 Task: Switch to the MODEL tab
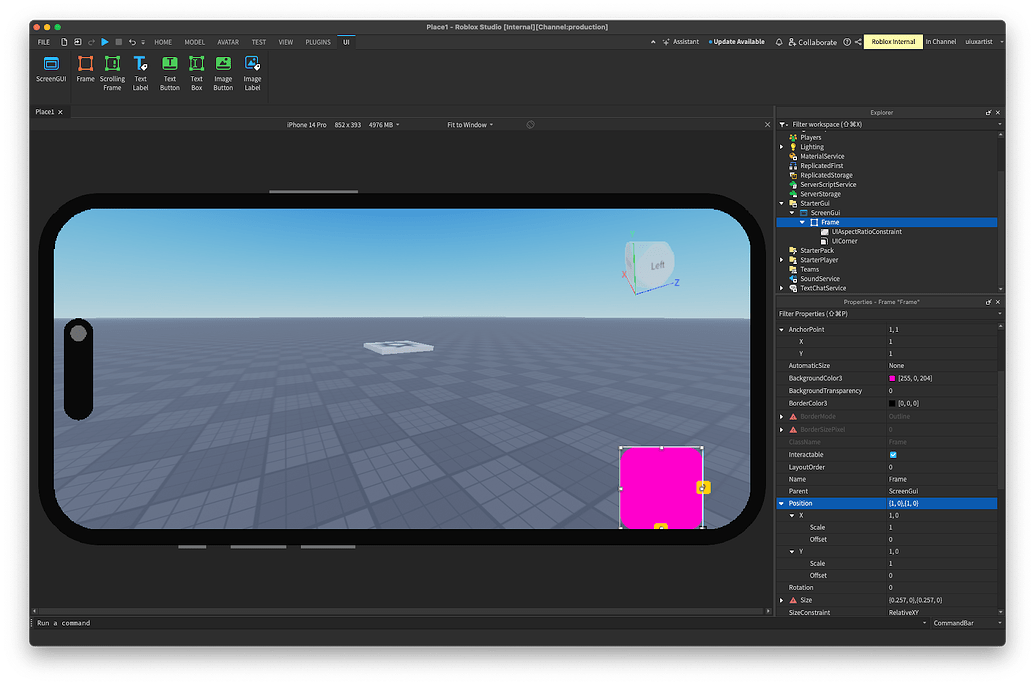coord(194,42)
